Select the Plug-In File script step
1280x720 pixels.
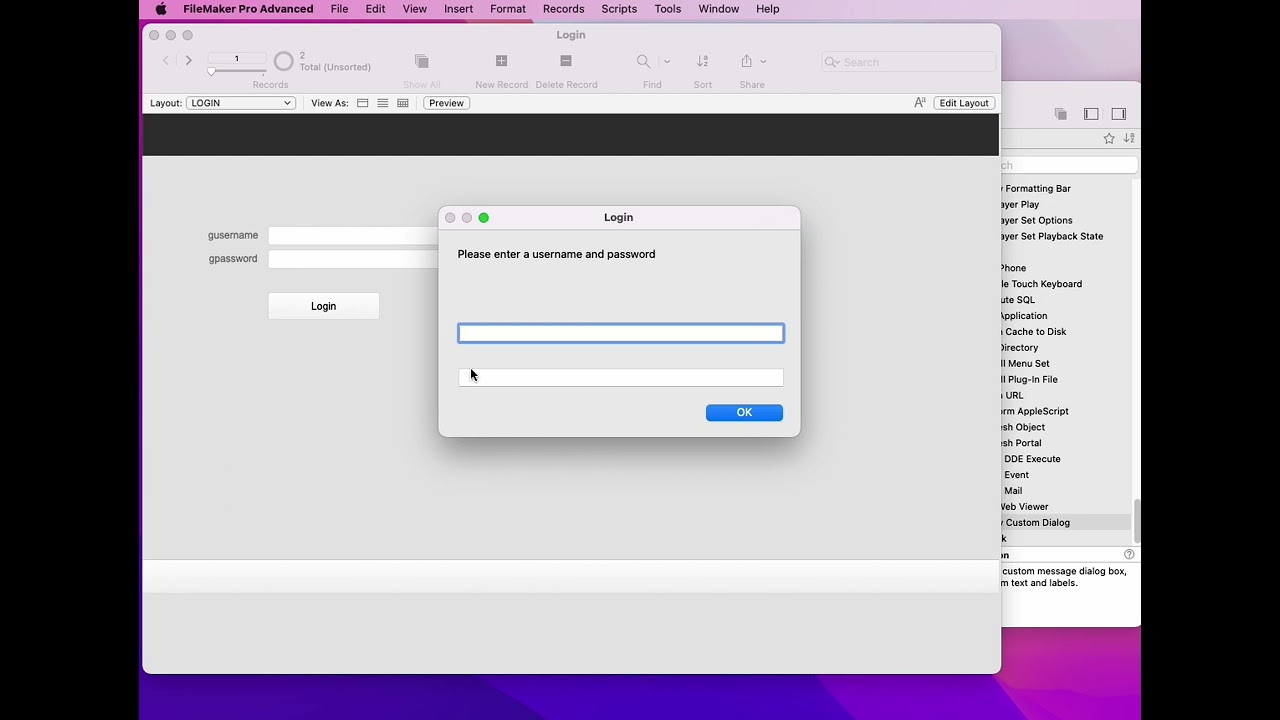pyautogui.click(x=1066, y=380)
